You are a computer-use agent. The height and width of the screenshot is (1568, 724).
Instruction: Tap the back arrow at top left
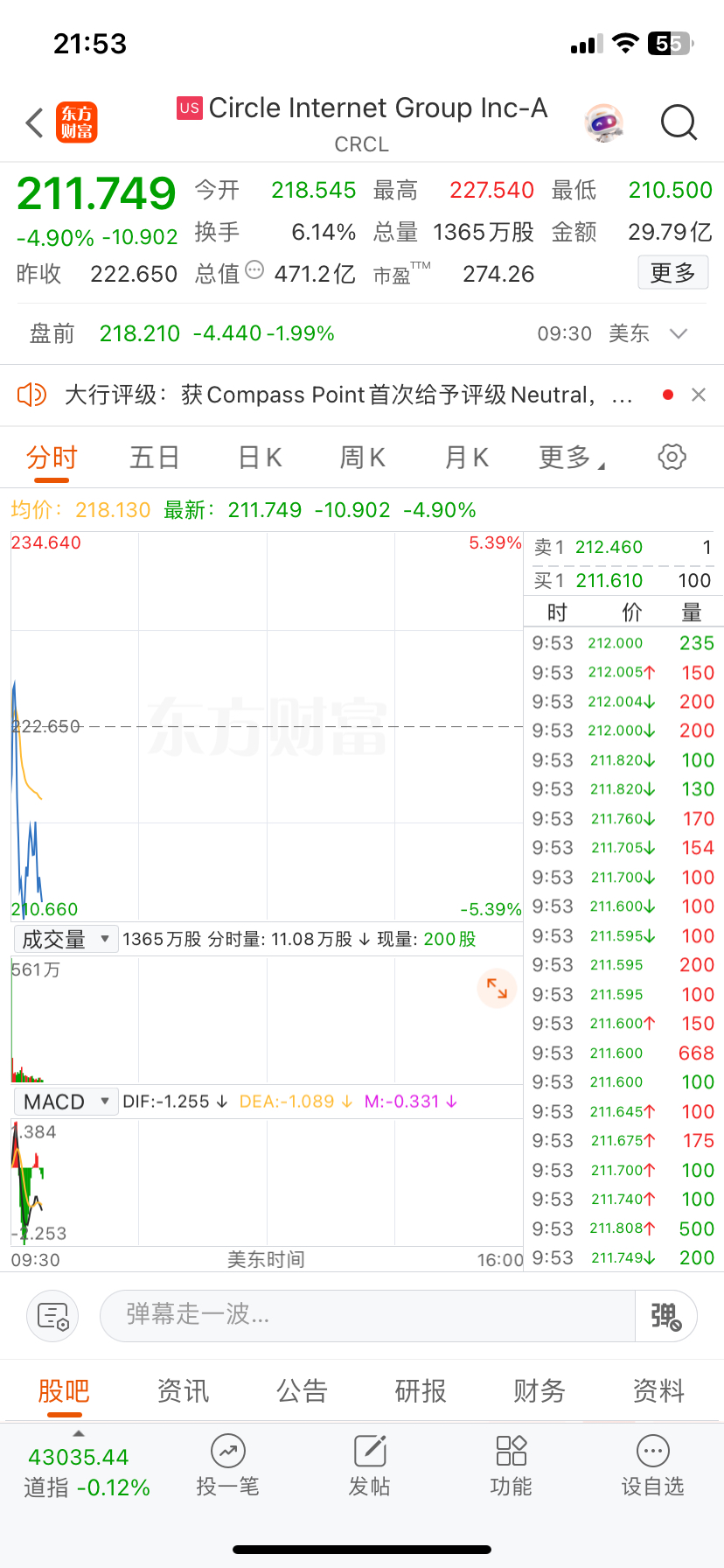pyautogui.click(x=35, y=123)
